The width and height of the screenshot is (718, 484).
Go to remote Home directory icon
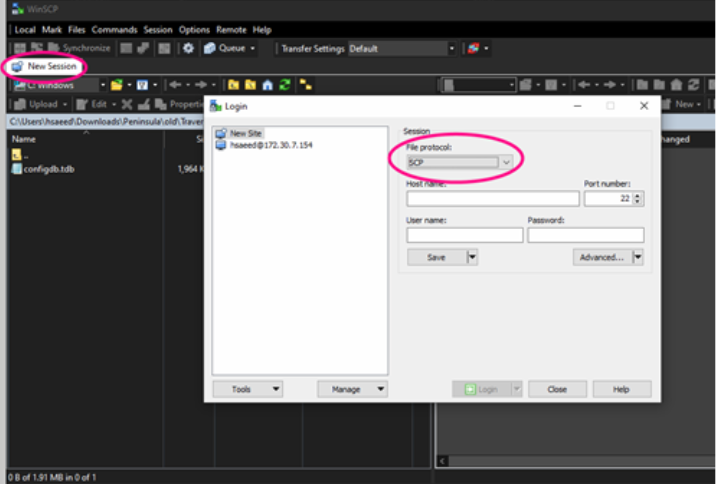pyautogui.click(x=676, y=85)
